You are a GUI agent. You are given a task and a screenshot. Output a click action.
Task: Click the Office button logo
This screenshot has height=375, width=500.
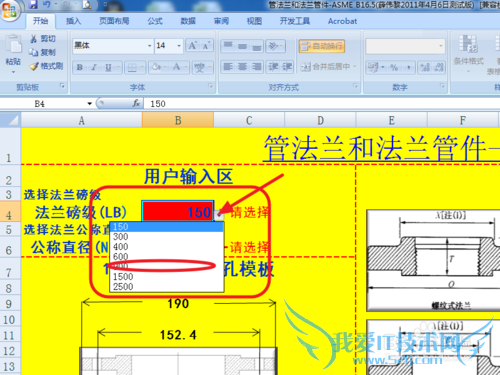point(9,10)
